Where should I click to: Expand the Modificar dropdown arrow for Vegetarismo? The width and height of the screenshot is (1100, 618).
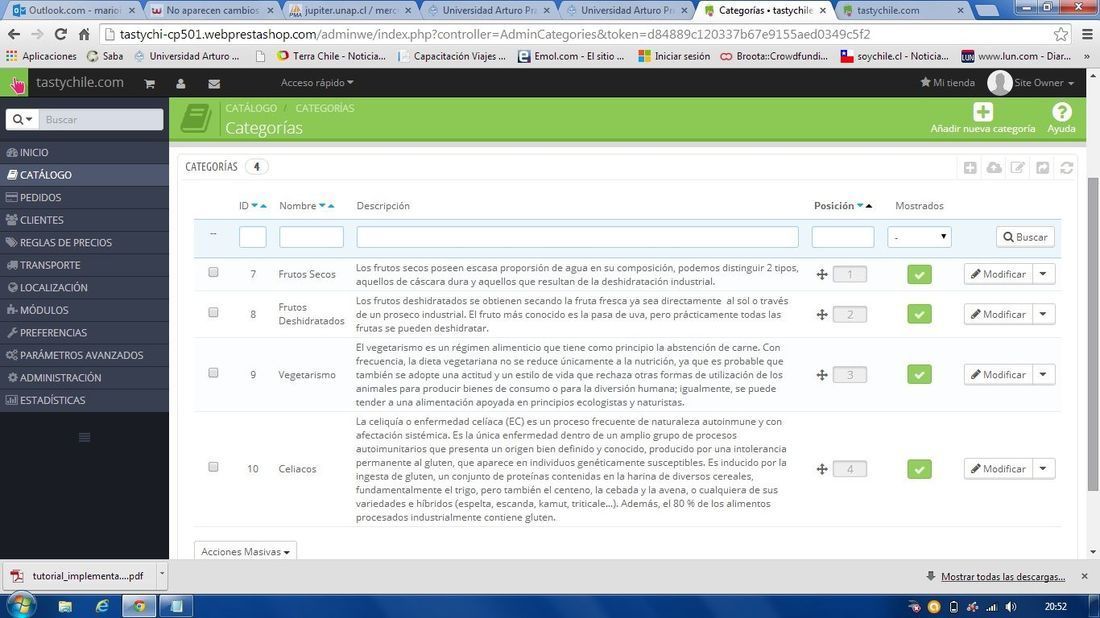1043,375
